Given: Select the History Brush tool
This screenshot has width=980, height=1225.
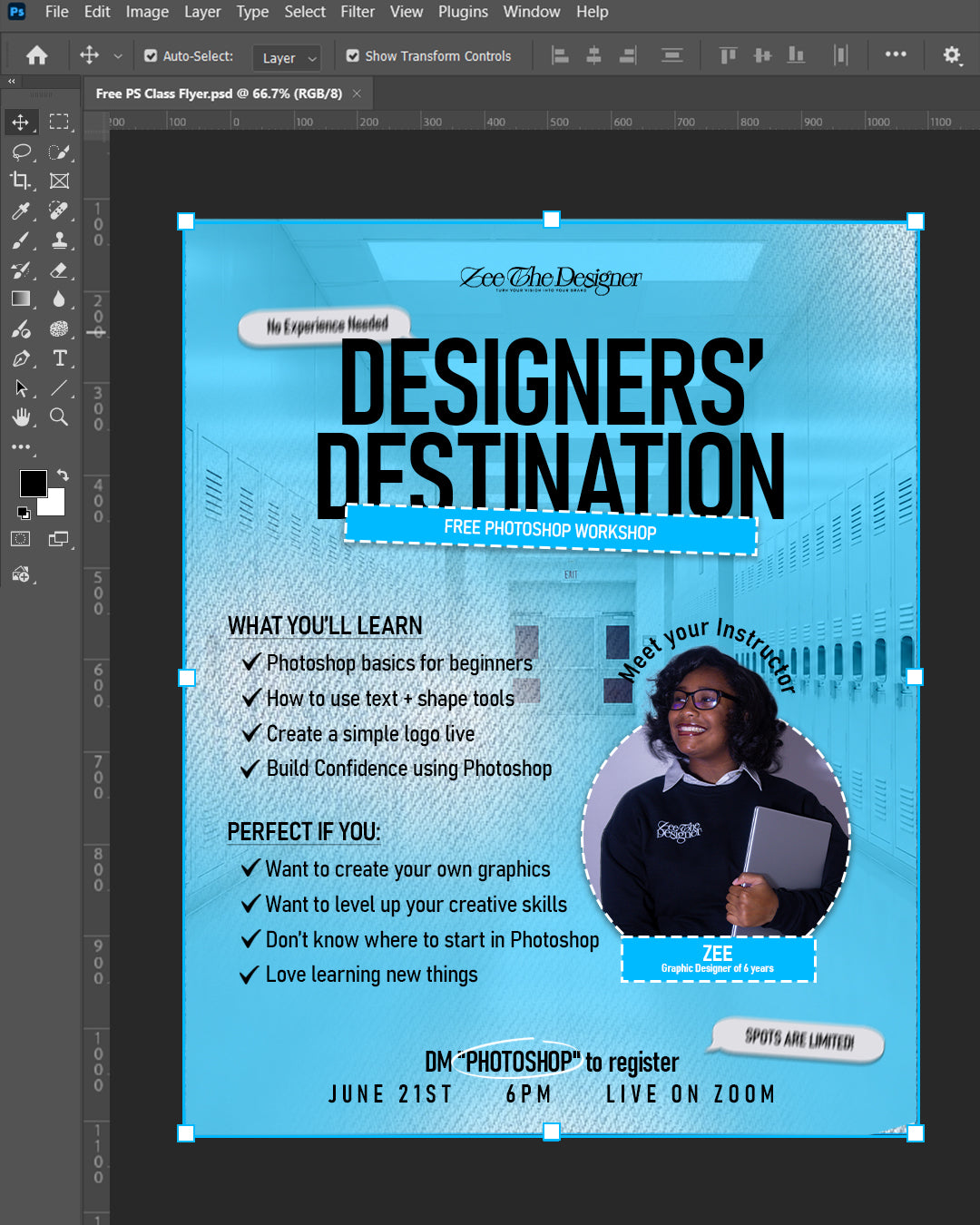Looking at the screenshot, I should [20, 269].
